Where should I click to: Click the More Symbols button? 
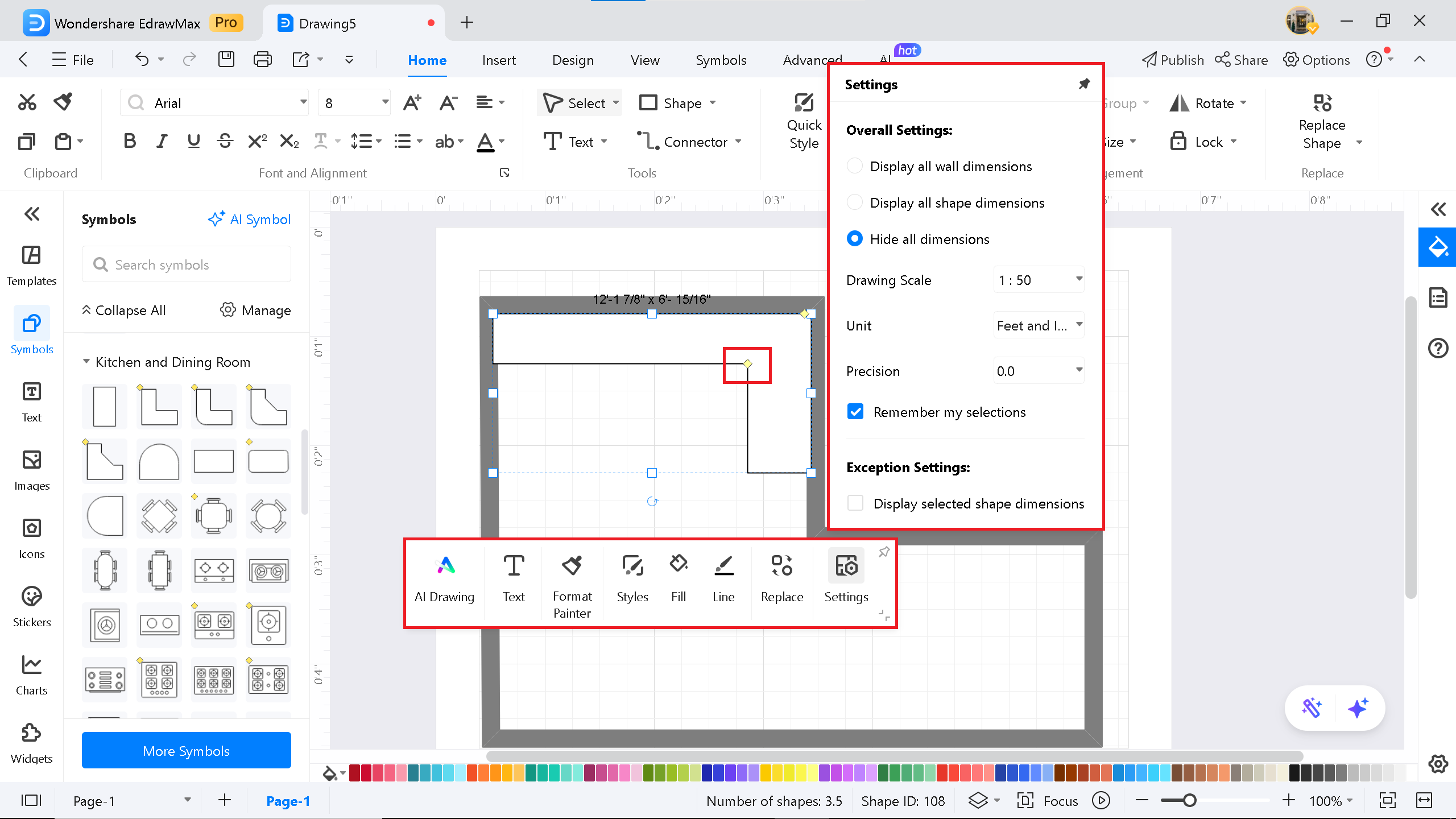187,751
